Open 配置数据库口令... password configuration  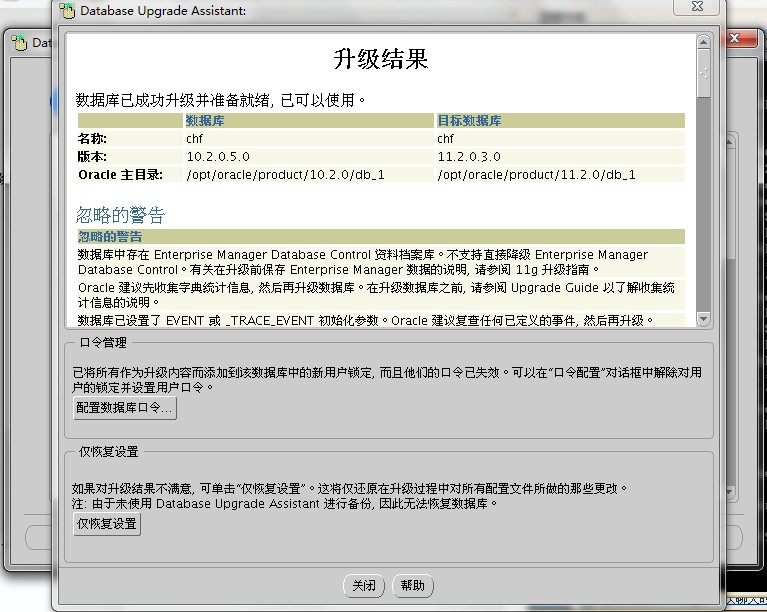pyautogui.click(x=125, y=408)
